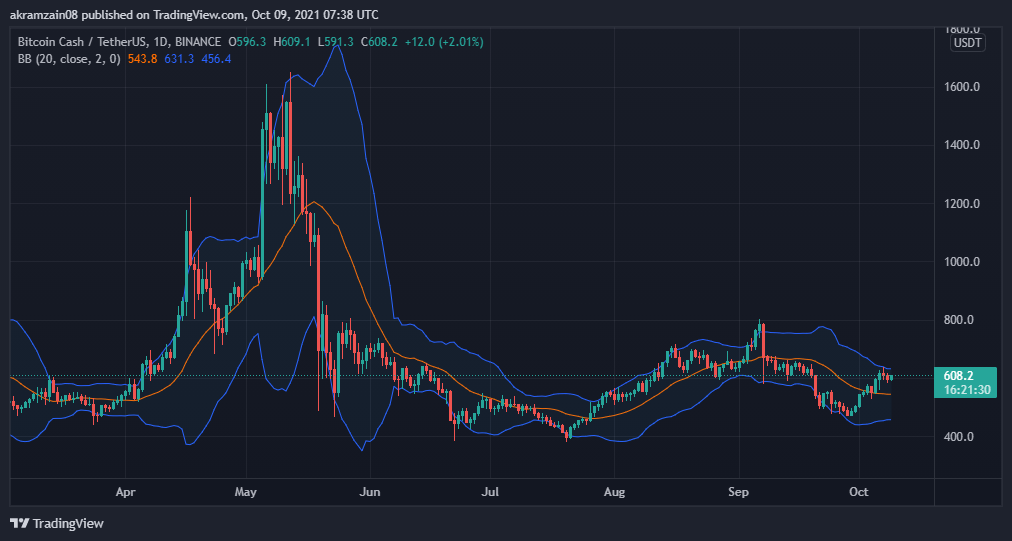Click the BB lower value 456.4
The image size is (1012, 541).
[216, 59]
